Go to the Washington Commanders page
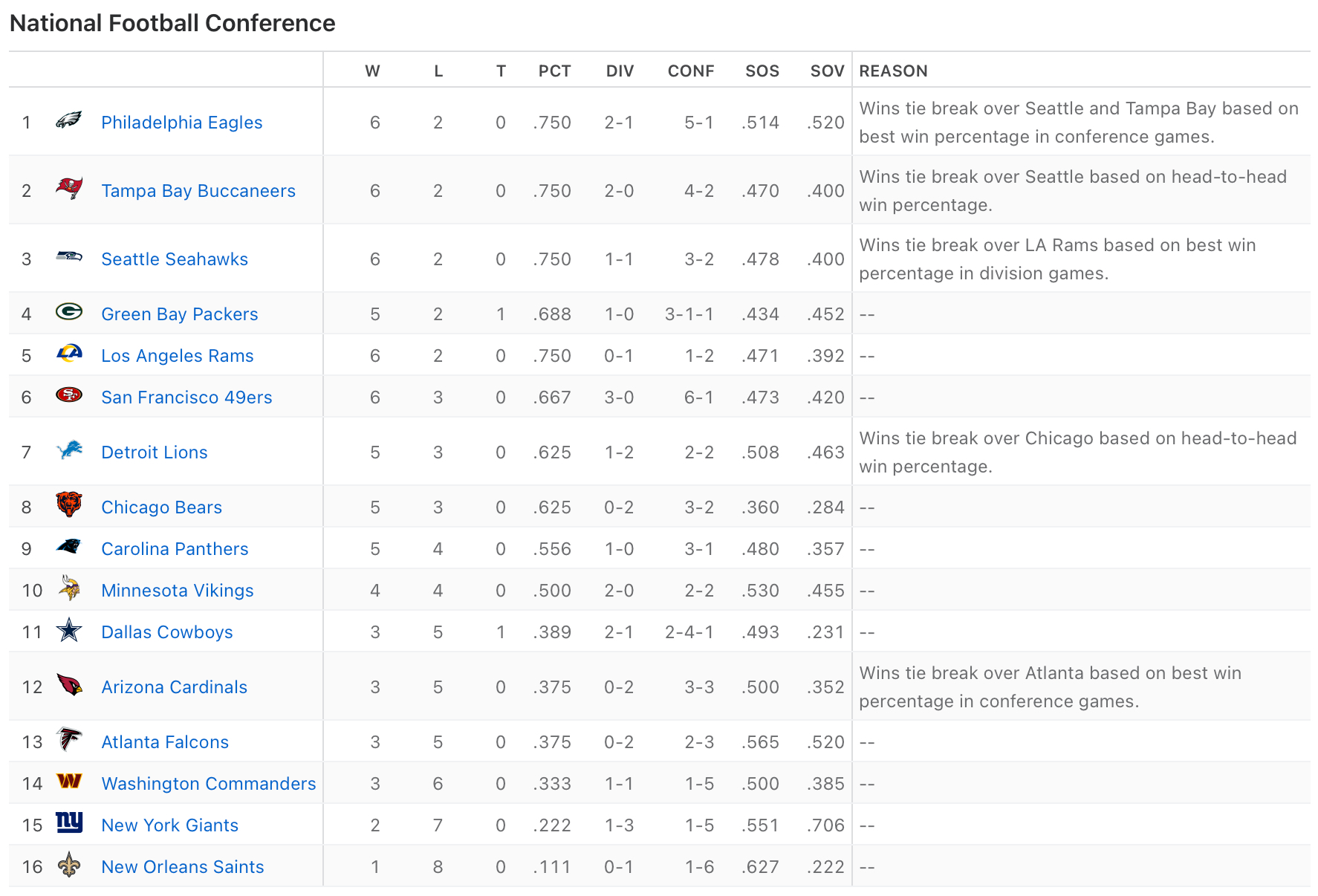Image resolution: width=1318 pixels, height=896 pixels. 208,784
